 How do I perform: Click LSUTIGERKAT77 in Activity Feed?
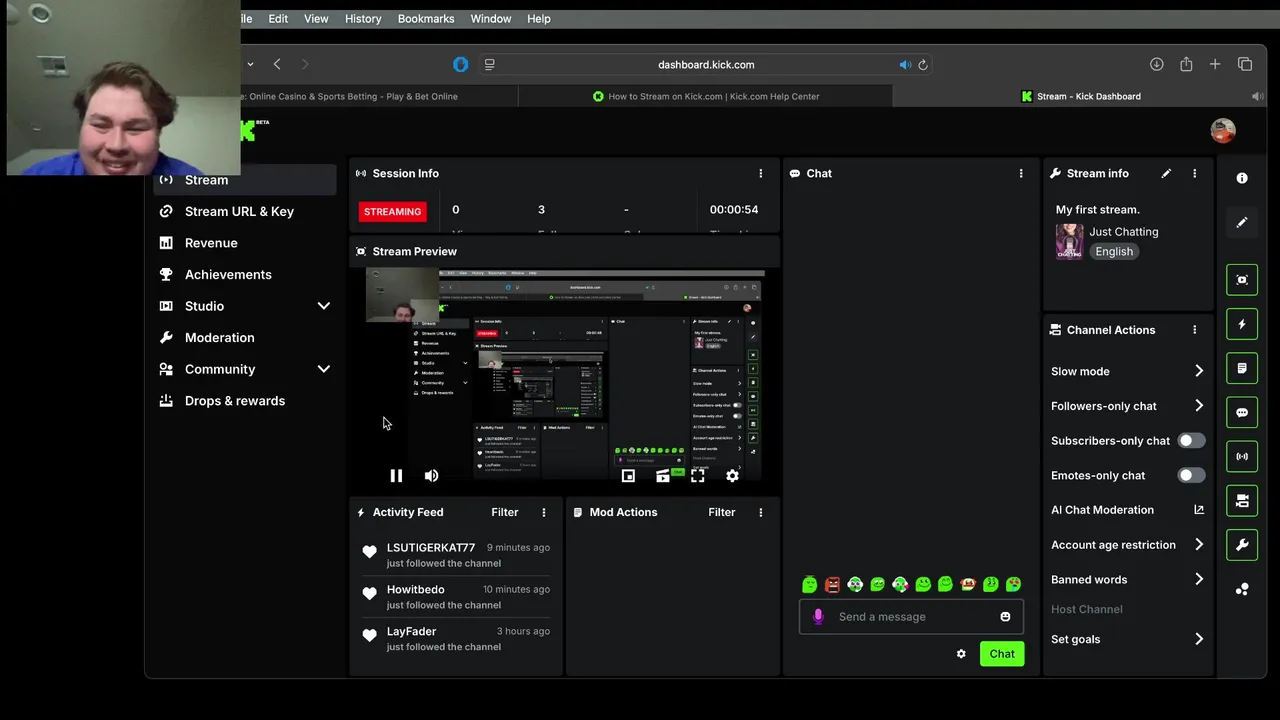tap(431, 548)
